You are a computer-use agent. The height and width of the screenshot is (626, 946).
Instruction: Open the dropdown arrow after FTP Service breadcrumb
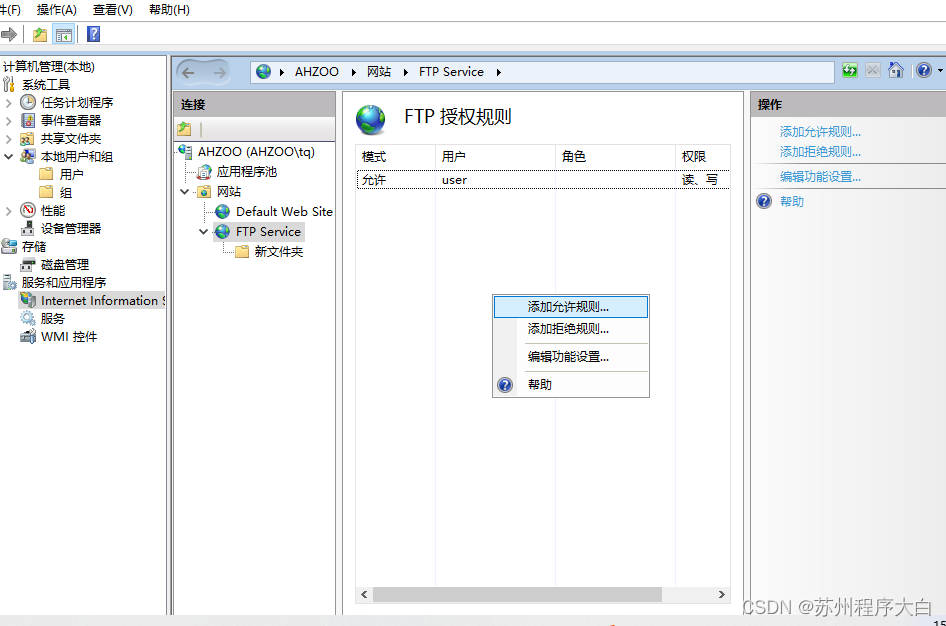coord(499,72)
